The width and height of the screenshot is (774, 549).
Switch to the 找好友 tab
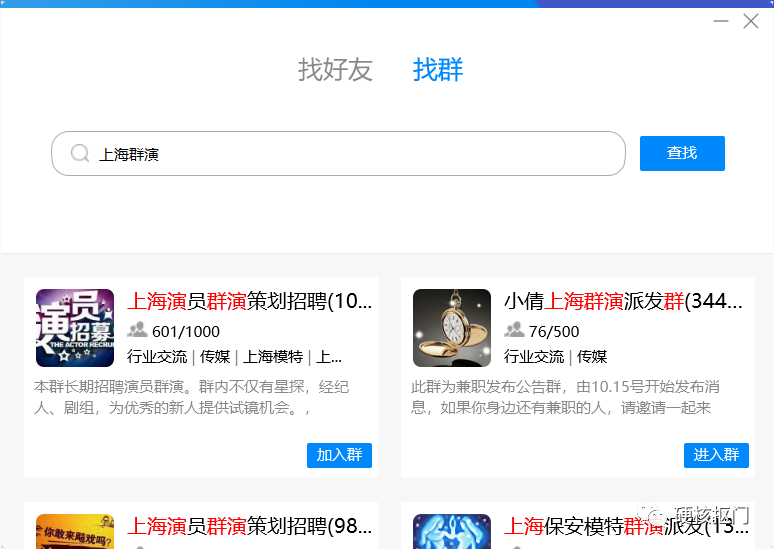pos(335,70)
